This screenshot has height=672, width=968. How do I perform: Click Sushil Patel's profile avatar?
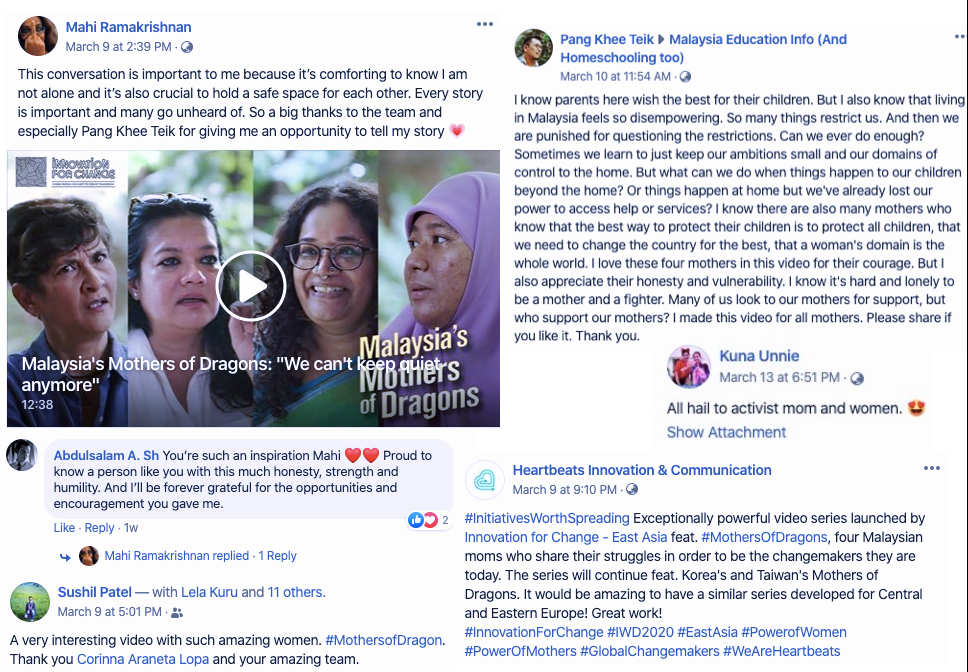pos(30,602)
